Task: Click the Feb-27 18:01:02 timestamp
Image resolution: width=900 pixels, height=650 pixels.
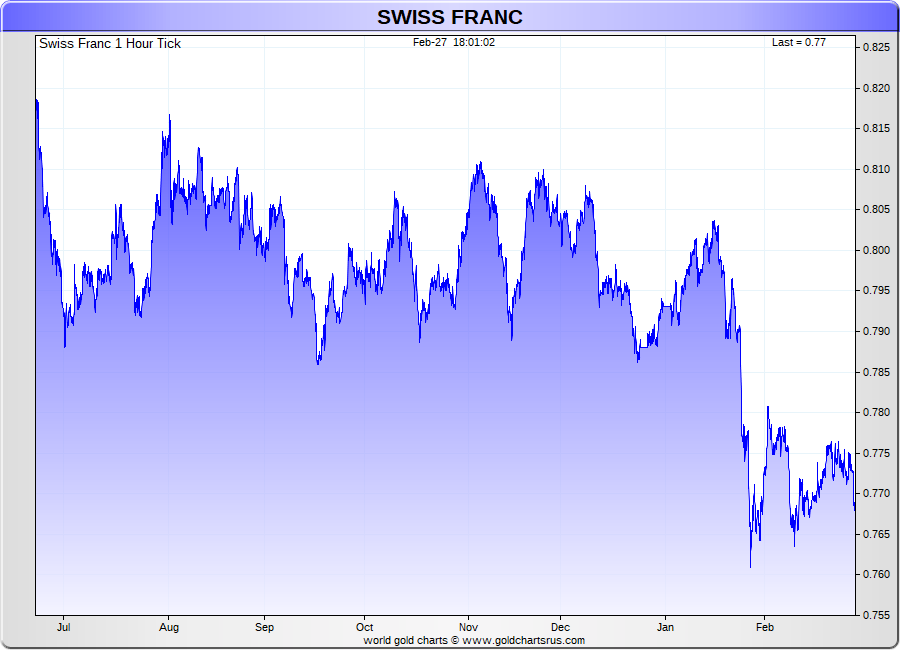Action: [454, 43]
